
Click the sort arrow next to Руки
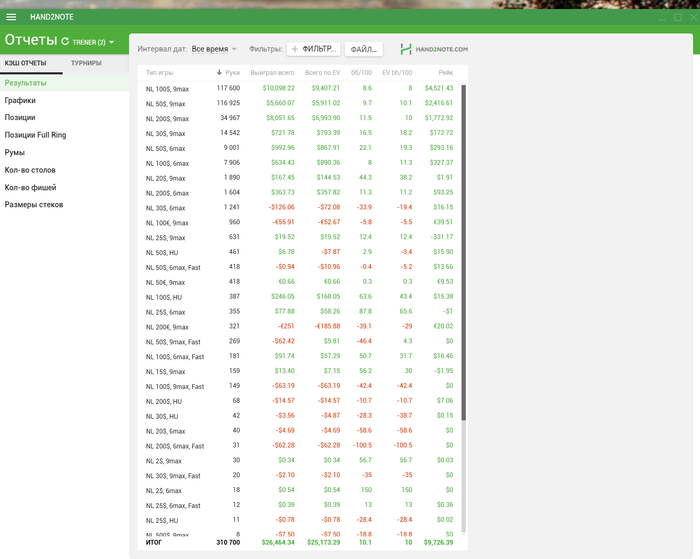point(219,72)
